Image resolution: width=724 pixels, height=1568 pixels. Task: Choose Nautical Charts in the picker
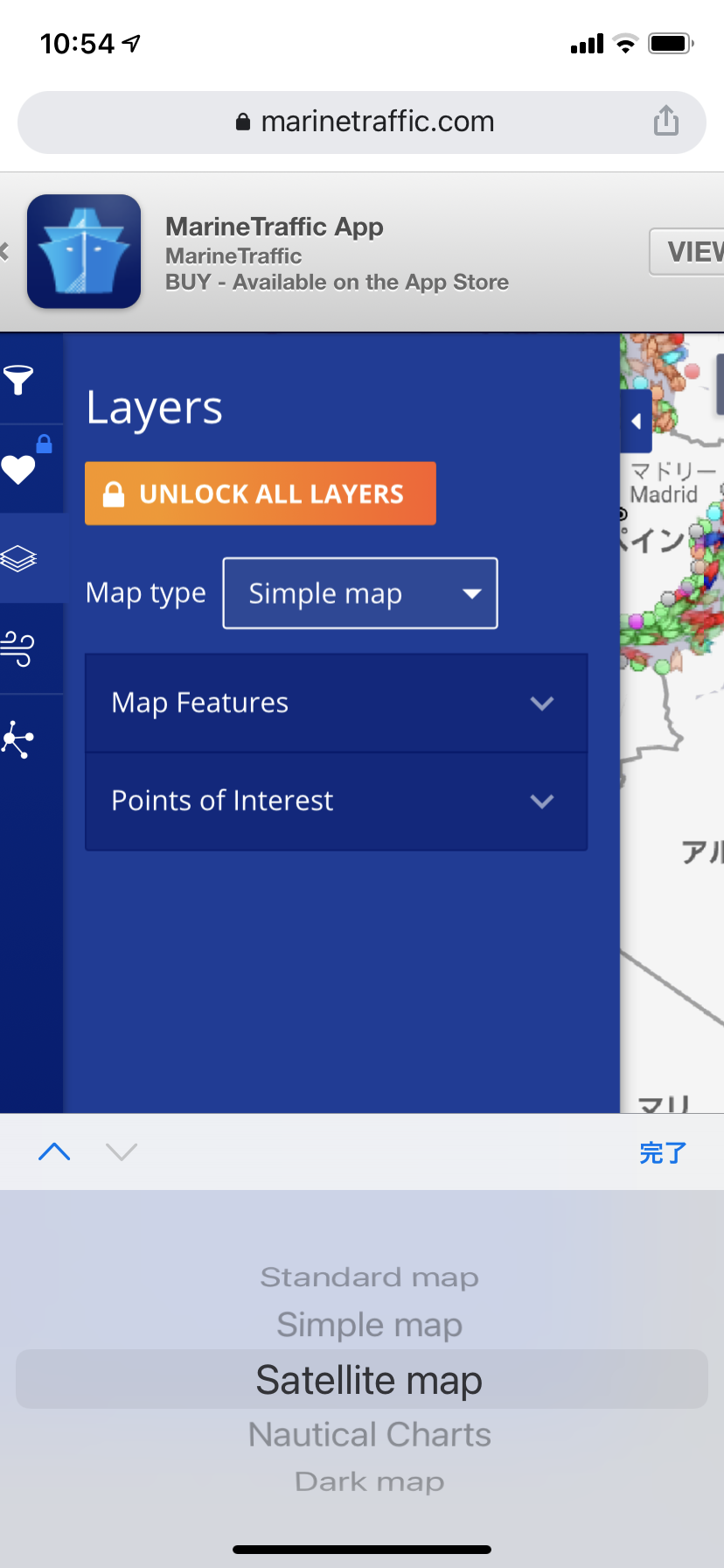[369, 1435]
